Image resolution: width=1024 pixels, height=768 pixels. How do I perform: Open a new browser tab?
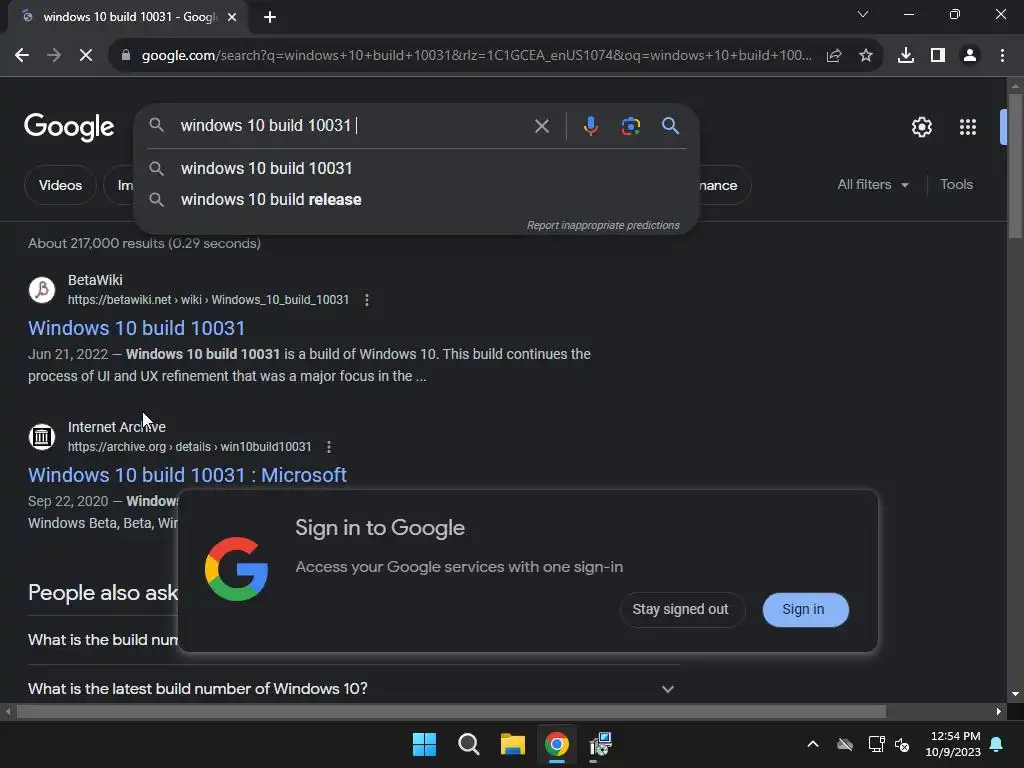click(270, 17)
